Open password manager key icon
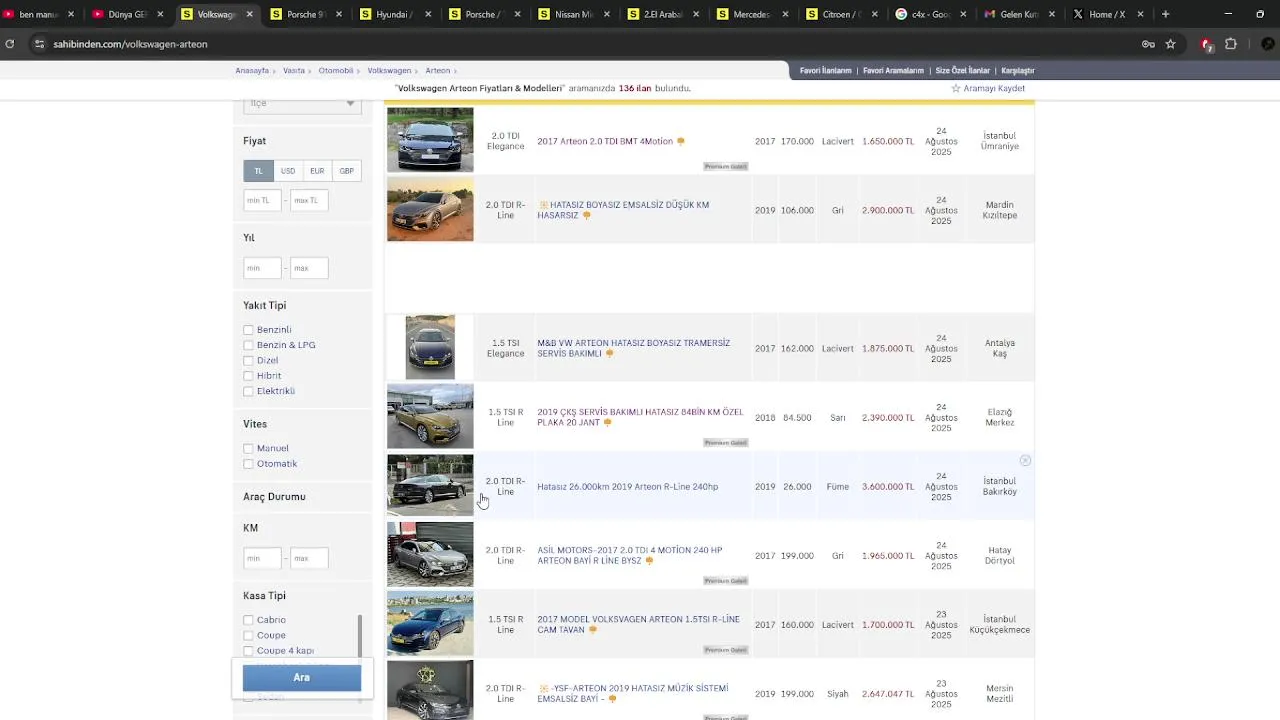This screenshot has width=1280, height=720. coord(1148,44)
